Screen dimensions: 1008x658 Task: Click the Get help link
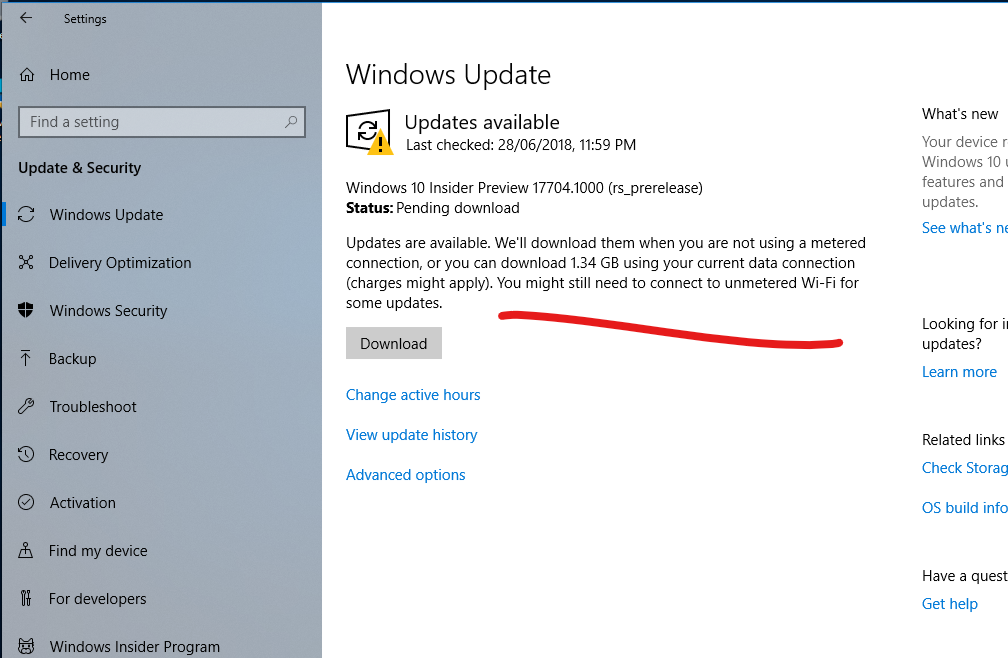tap(950, 603)
